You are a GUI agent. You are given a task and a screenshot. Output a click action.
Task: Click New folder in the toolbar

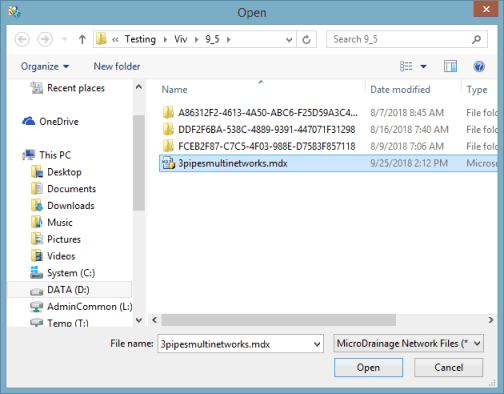tap(117, 66)
